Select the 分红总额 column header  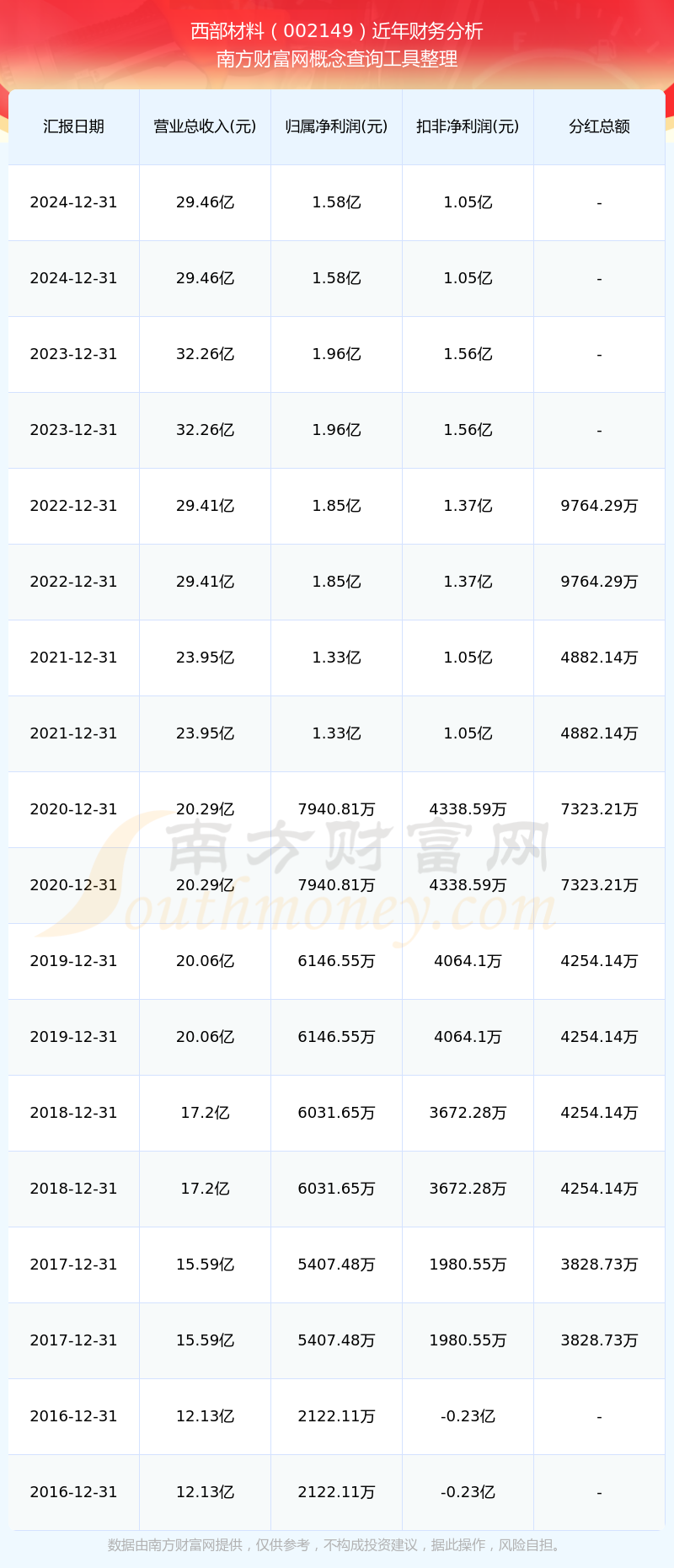pyautogui.click(x=599, y=126)
